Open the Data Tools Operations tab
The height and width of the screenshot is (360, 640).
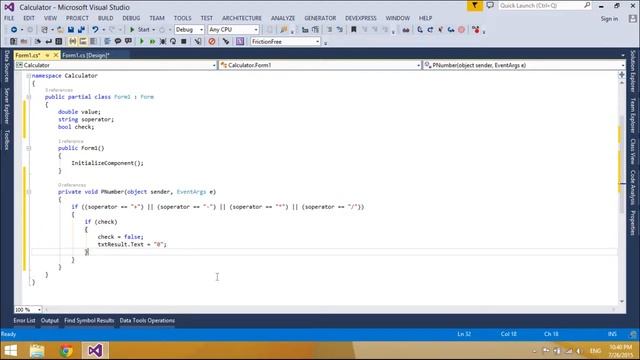tap(147, 321)
